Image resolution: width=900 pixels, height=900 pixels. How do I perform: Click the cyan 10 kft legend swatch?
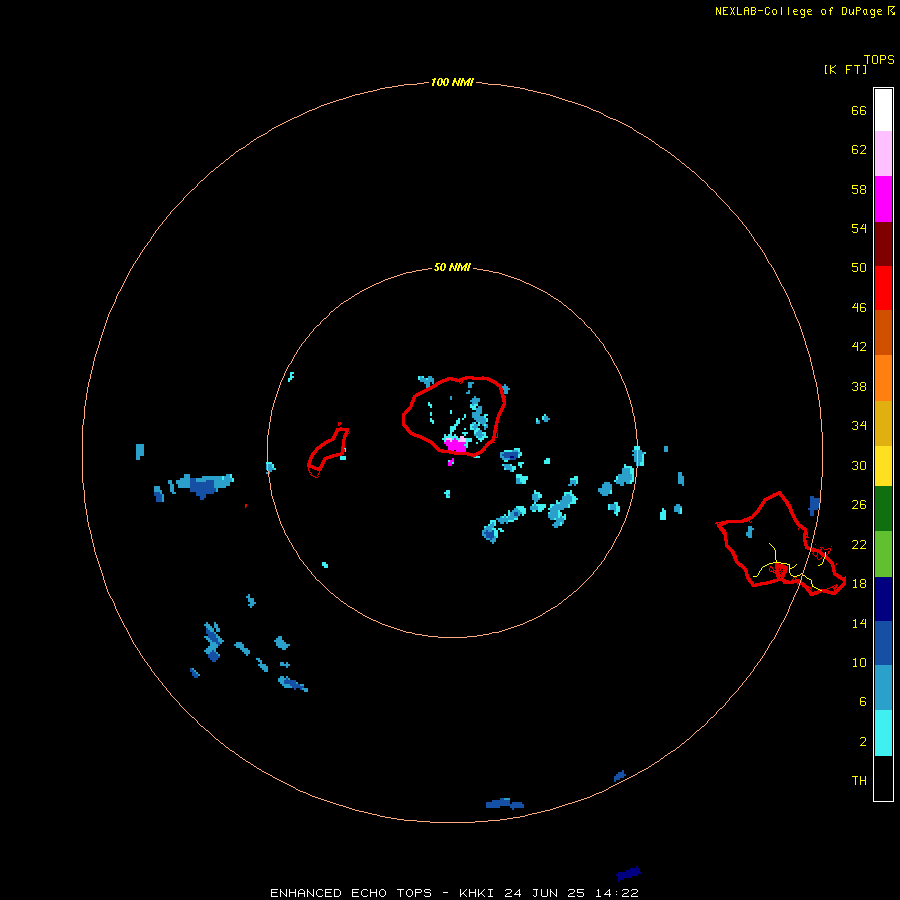[x=883, y=733]
